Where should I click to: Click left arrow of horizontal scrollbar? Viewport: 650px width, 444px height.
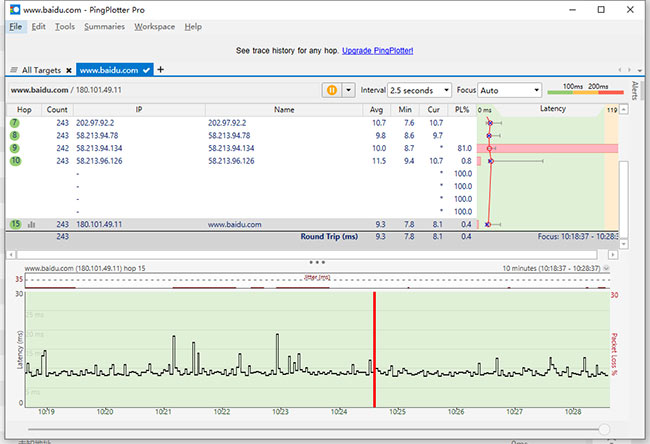pyautogui.click(x=11, y=255)
